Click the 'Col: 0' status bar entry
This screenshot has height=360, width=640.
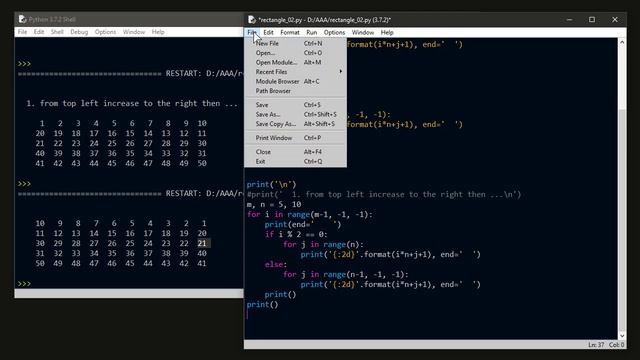616,345
